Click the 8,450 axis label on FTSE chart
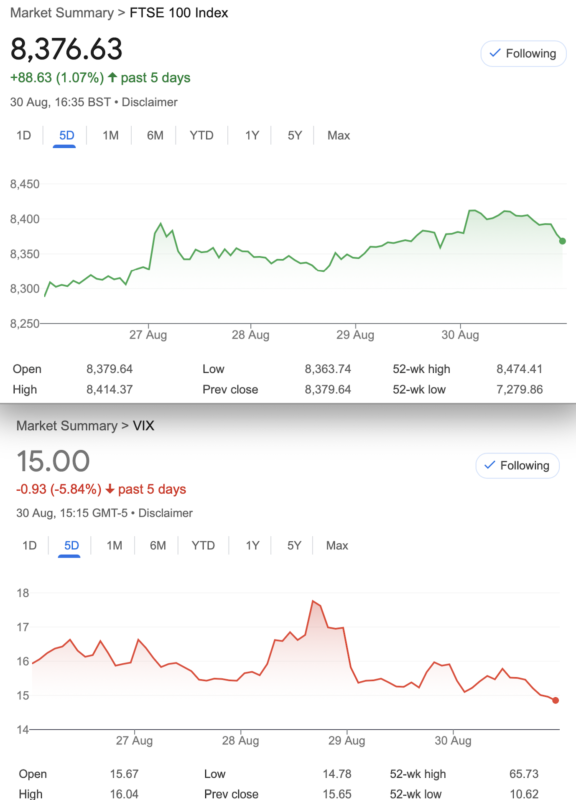This screenshot has height=800, width=576. coord(24,184)
